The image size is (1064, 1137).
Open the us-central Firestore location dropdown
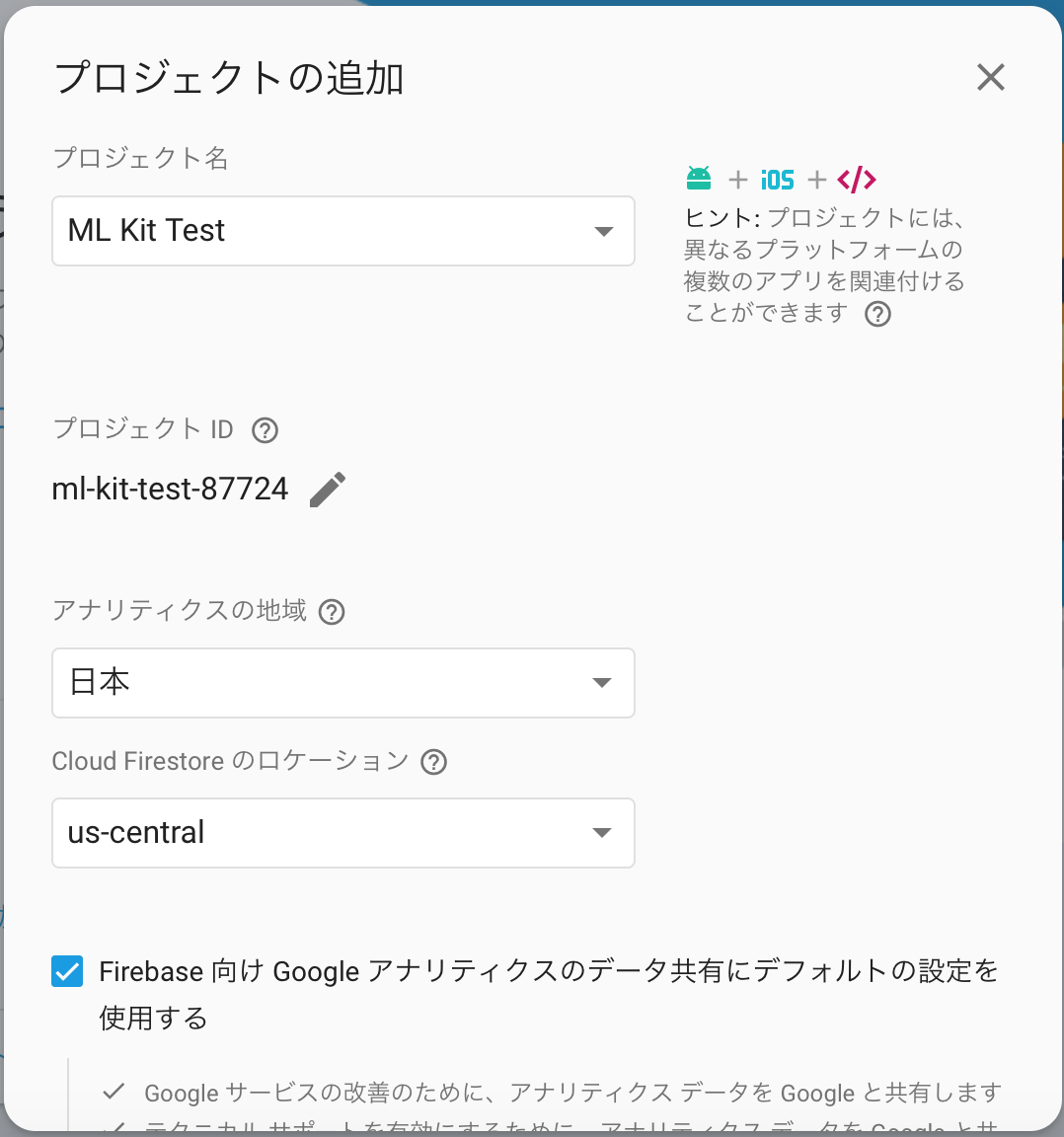point(343,833)
